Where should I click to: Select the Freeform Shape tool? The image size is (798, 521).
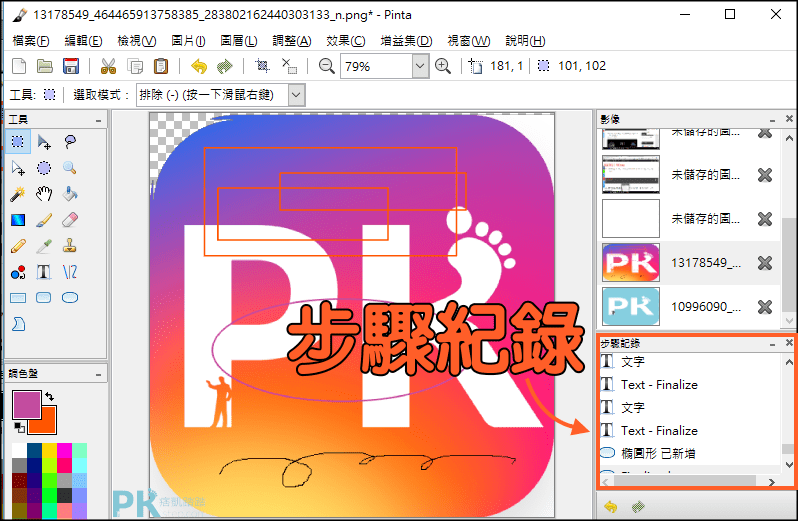18,324
